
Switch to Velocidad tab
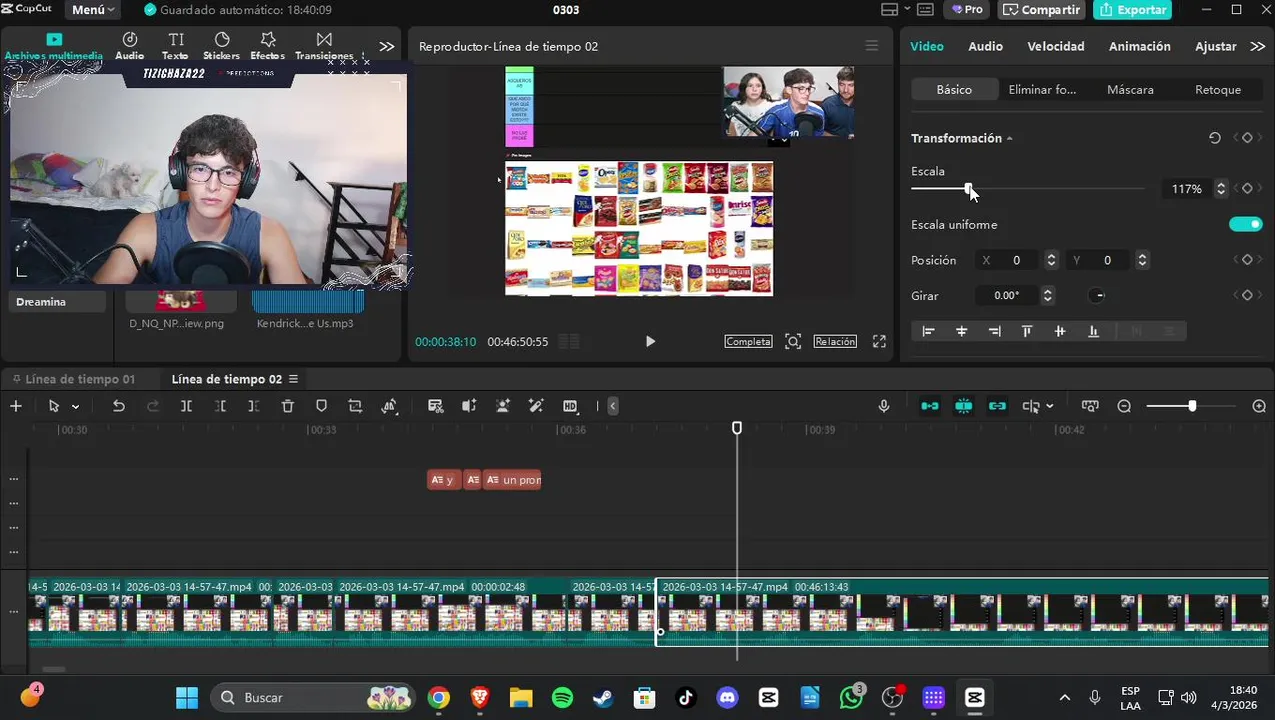(x=1056, y=46)
